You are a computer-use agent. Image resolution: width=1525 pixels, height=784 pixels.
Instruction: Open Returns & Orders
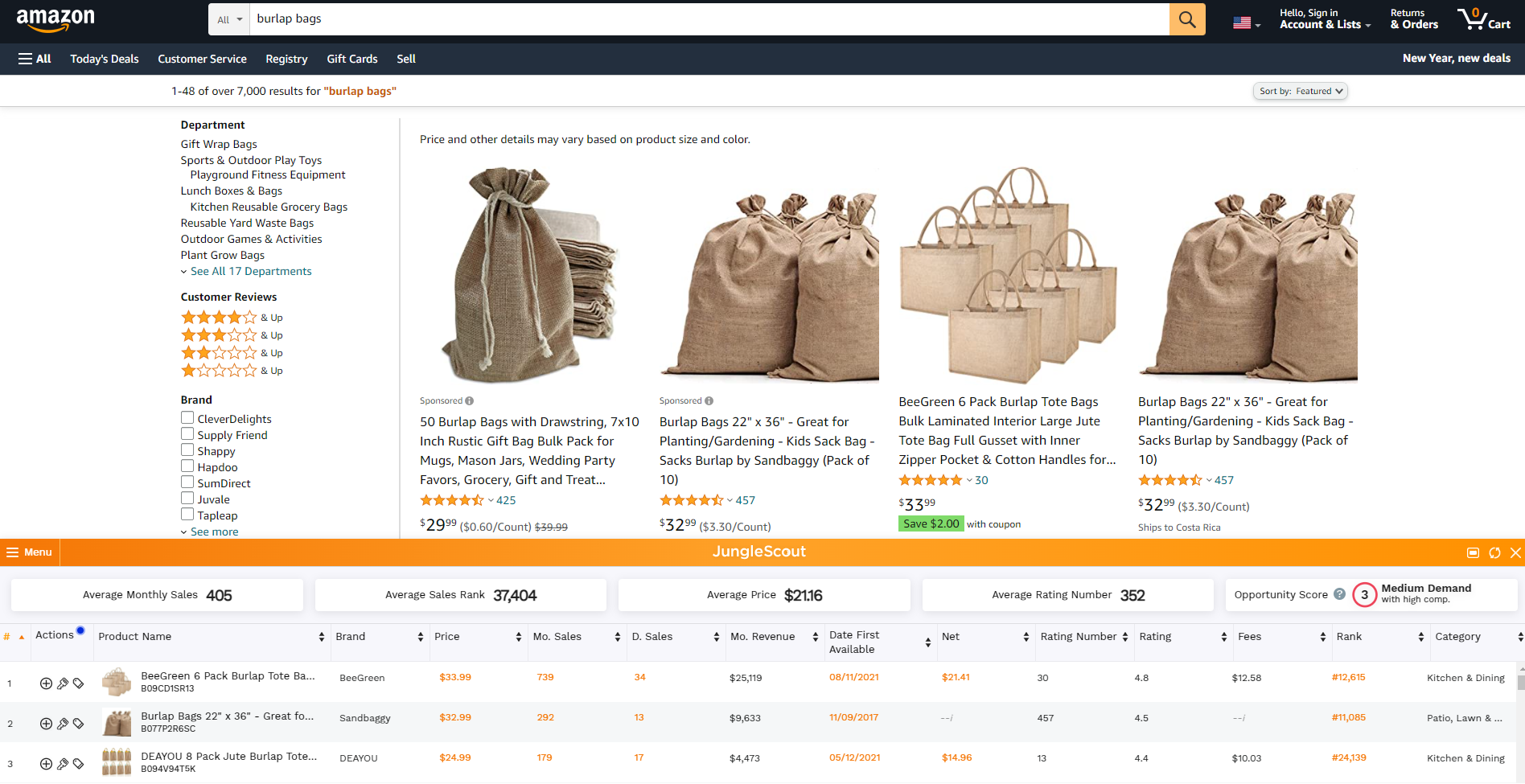click(1414, 19)
